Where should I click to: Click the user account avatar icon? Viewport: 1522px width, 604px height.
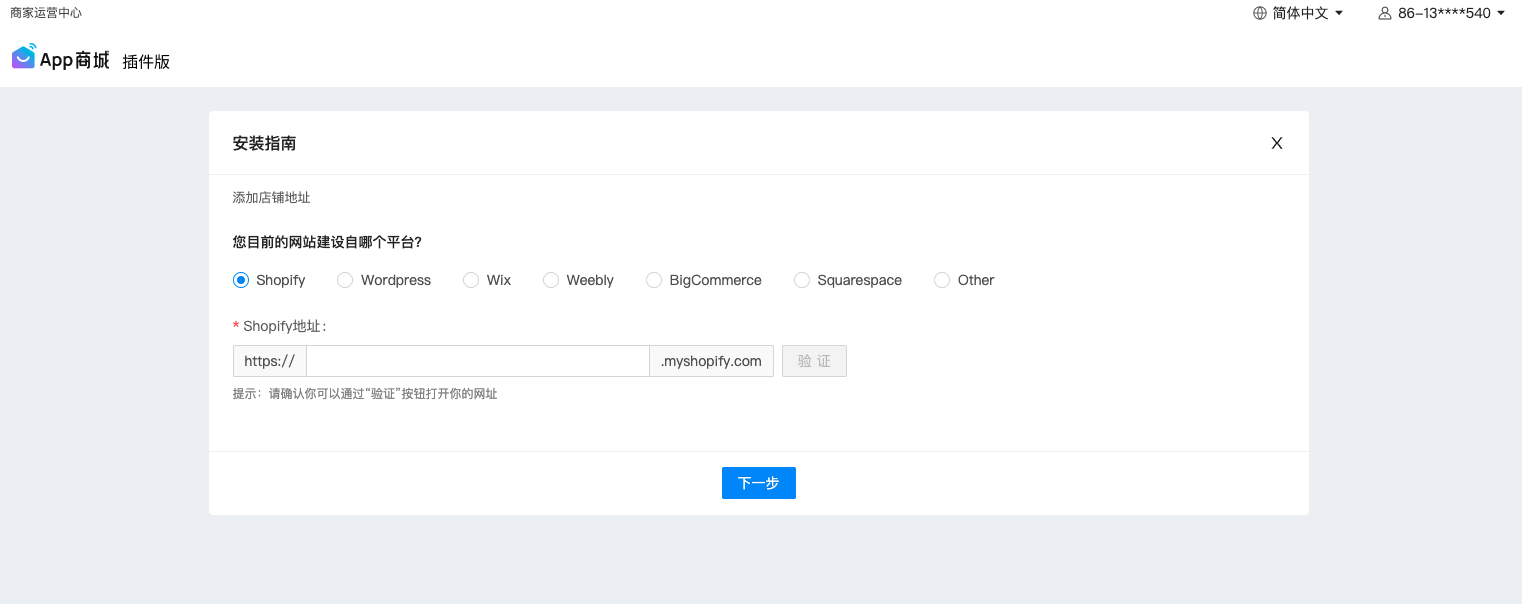[1385, 13]
